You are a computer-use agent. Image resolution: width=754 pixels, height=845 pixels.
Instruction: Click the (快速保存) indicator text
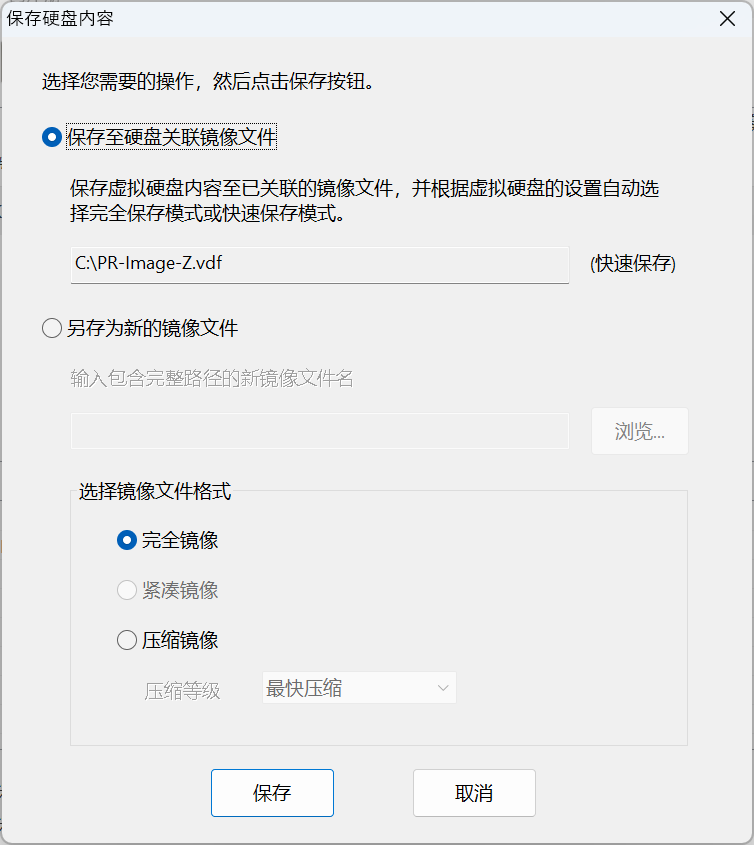tap(633, 264)
